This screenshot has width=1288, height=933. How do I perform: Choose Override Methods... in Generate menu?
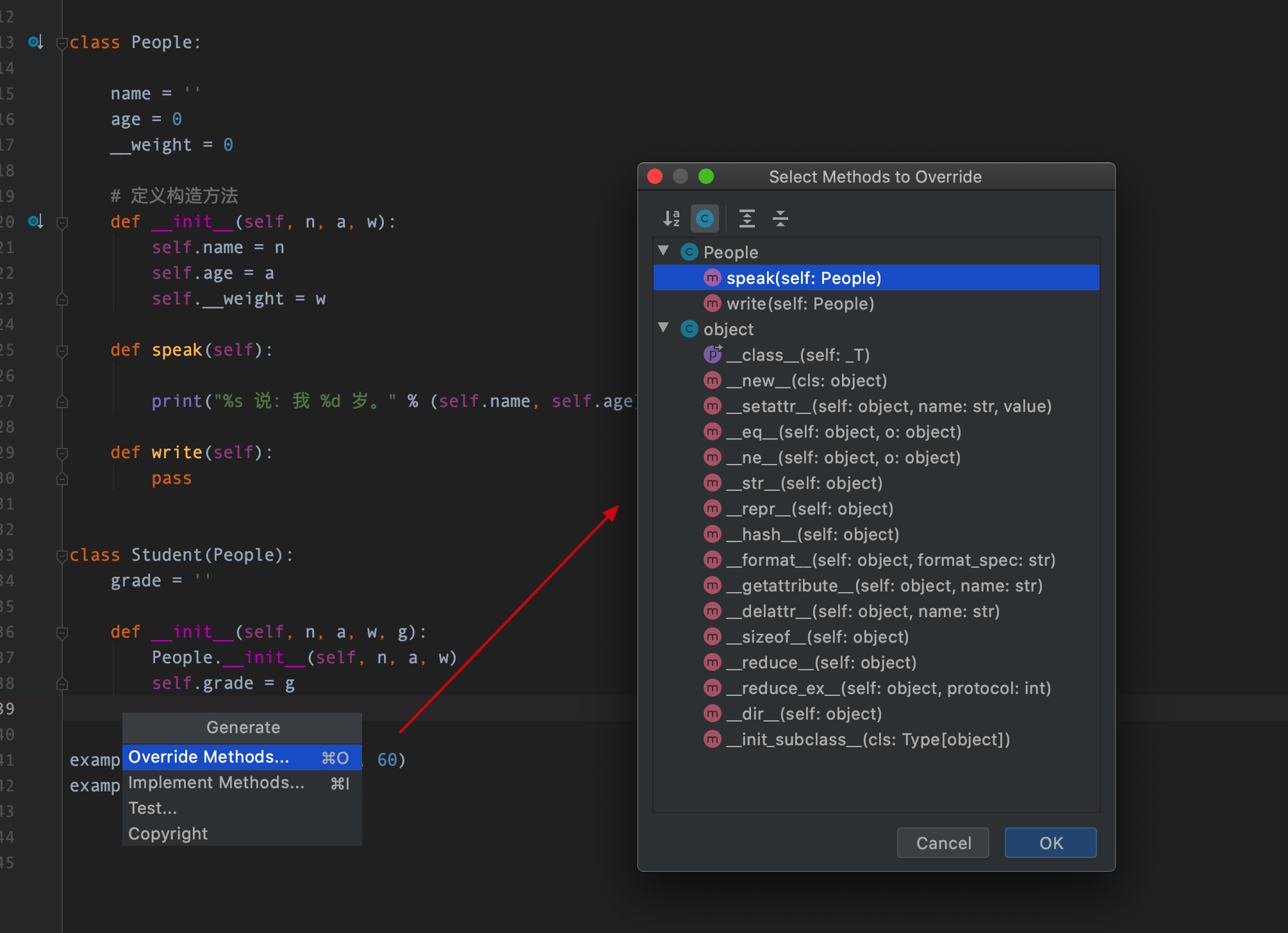pyautogui.click(x=242, y=757)
